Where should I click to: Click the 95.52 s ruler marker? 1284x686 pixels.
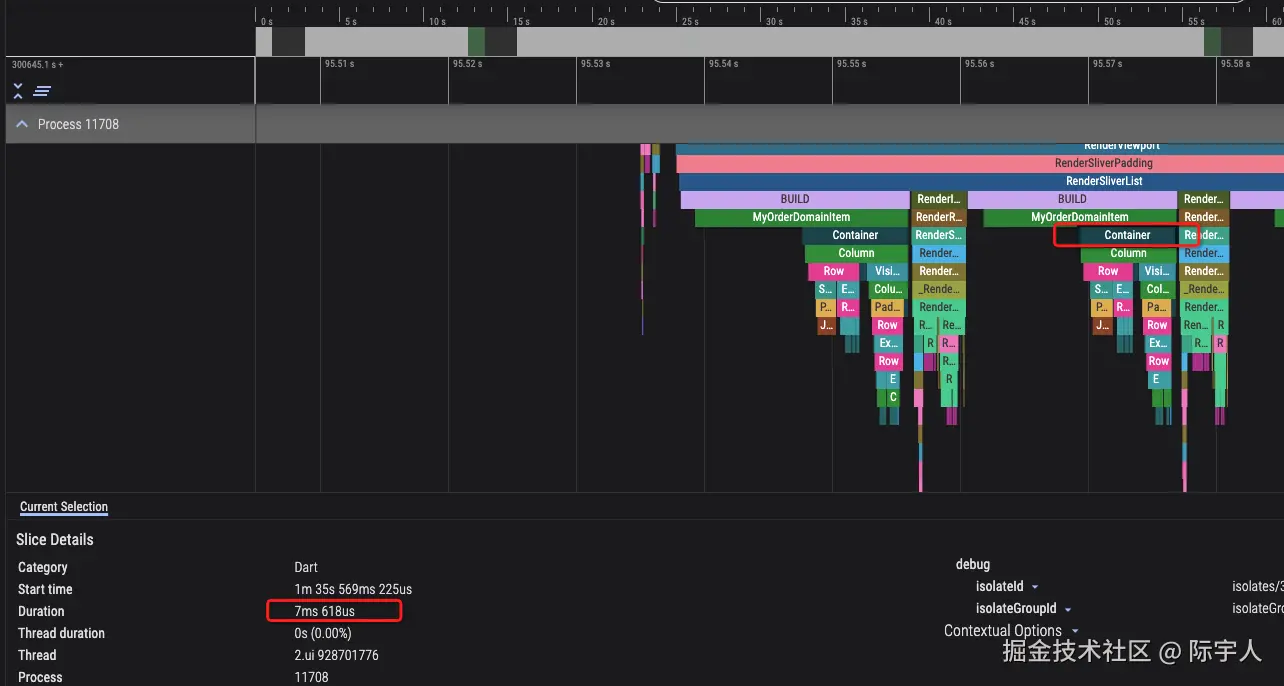tap(467, 63)
